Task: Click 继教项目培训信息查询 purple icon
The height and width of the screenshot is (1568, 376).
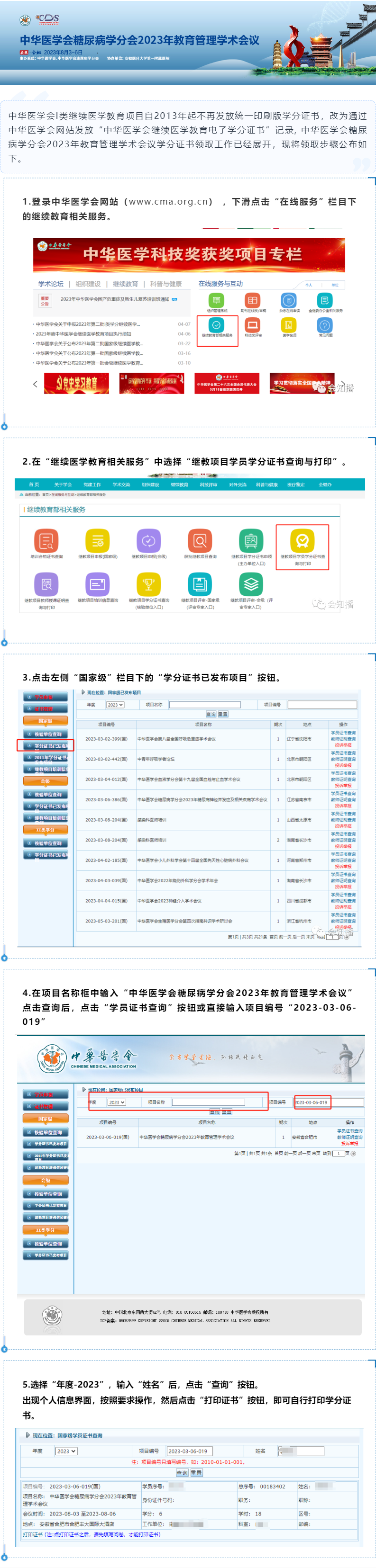Action: pos(98,585)
